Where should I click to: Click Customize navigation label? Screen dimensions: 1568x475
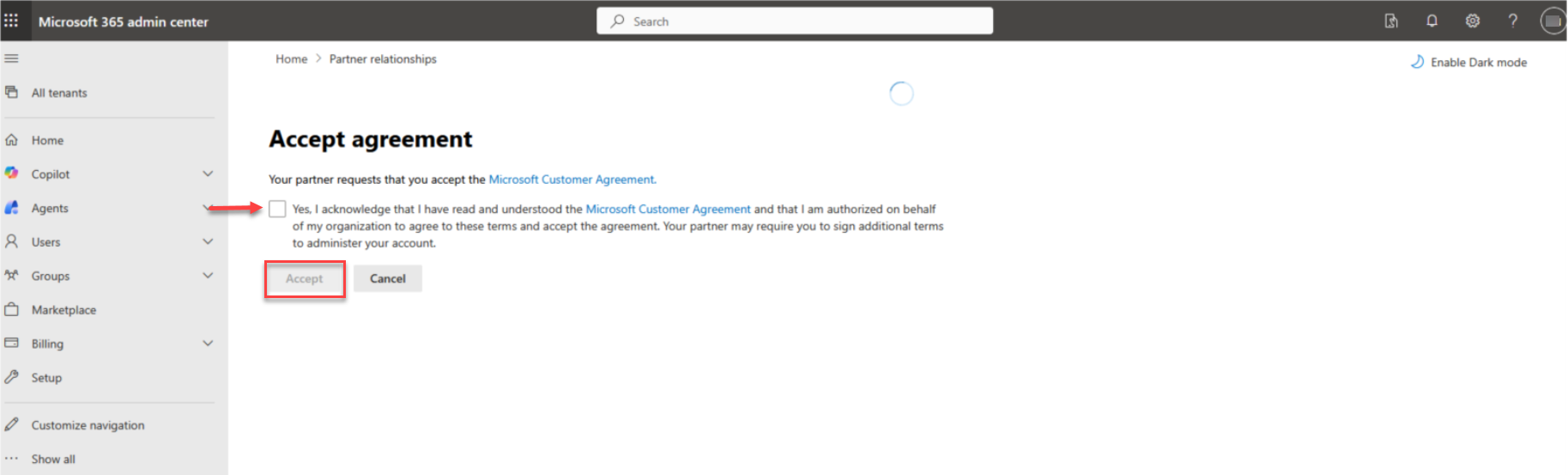click(x=88, y=425)
